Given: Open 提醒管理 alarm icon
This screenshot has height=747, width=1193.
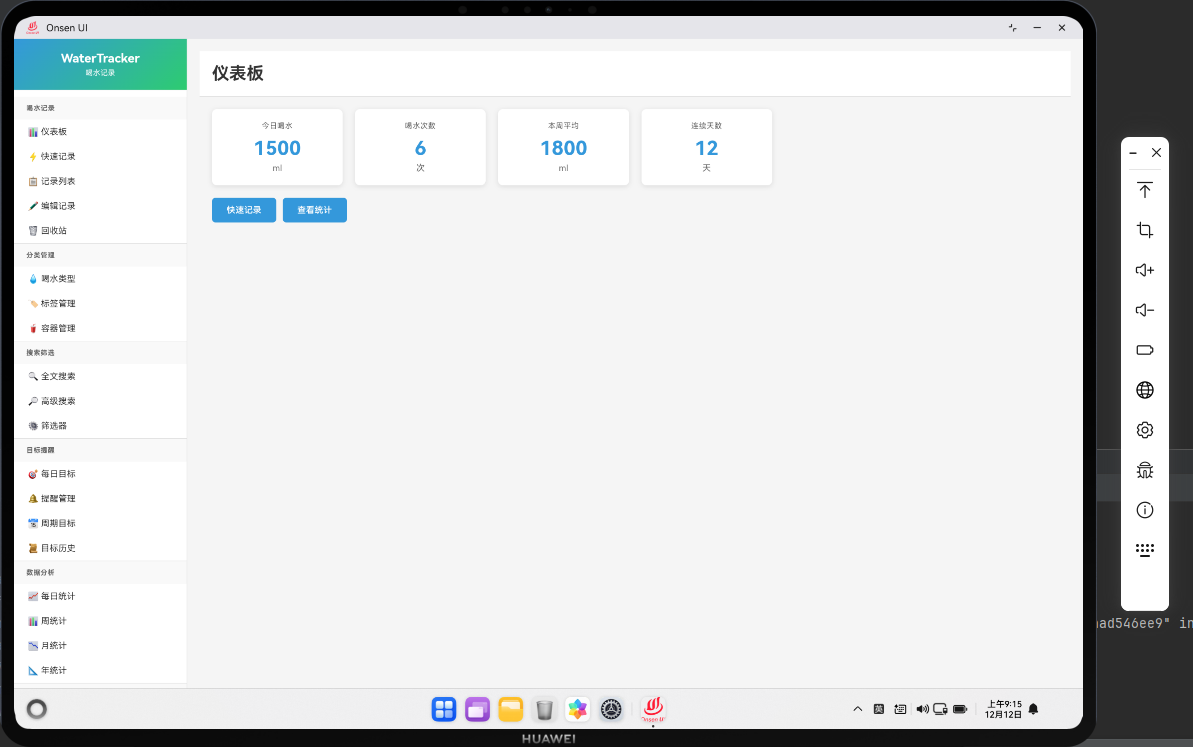Looking at the screenshot, I should click(33, 498).
